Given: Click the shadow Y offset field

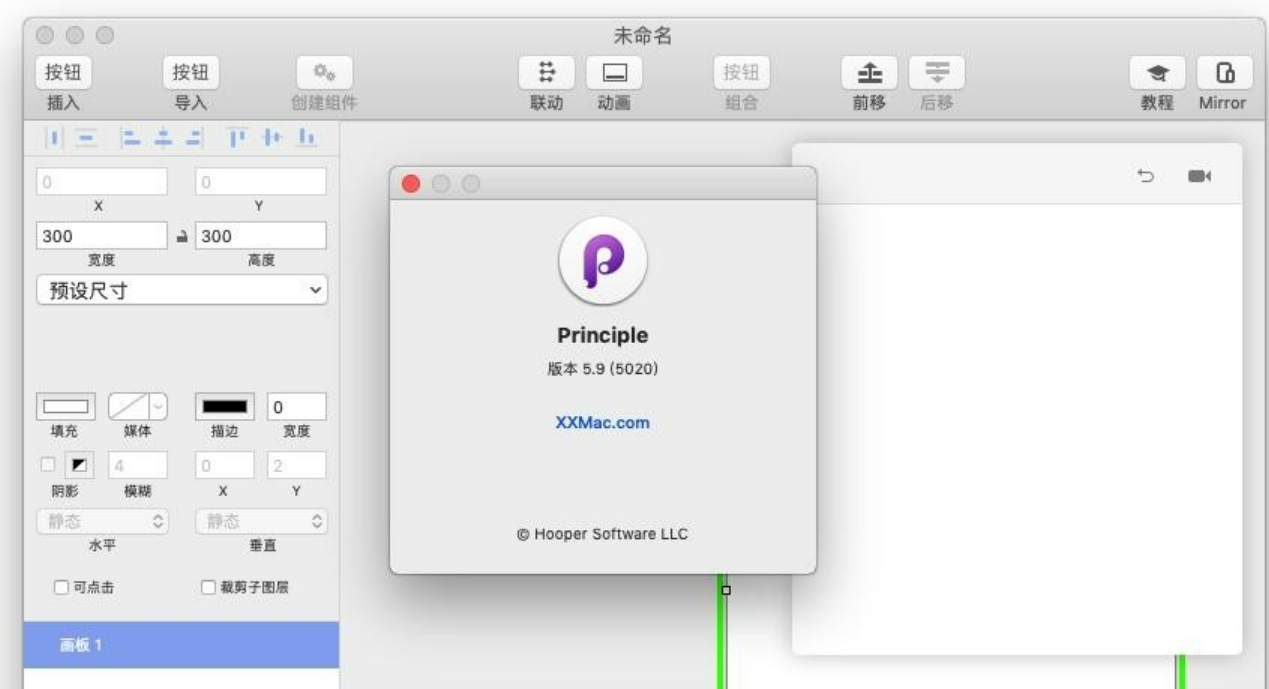Looking at the screenshot, I should point(297,465).
